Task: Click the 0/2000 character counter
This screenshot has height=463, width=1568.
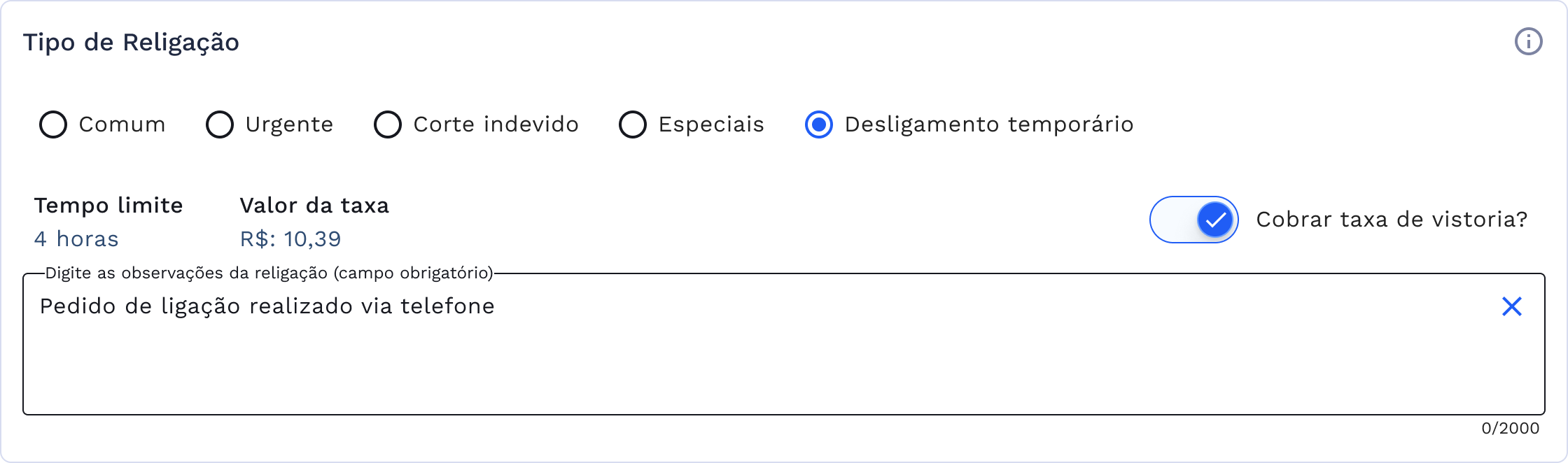Action: [x=1511, y=429]
